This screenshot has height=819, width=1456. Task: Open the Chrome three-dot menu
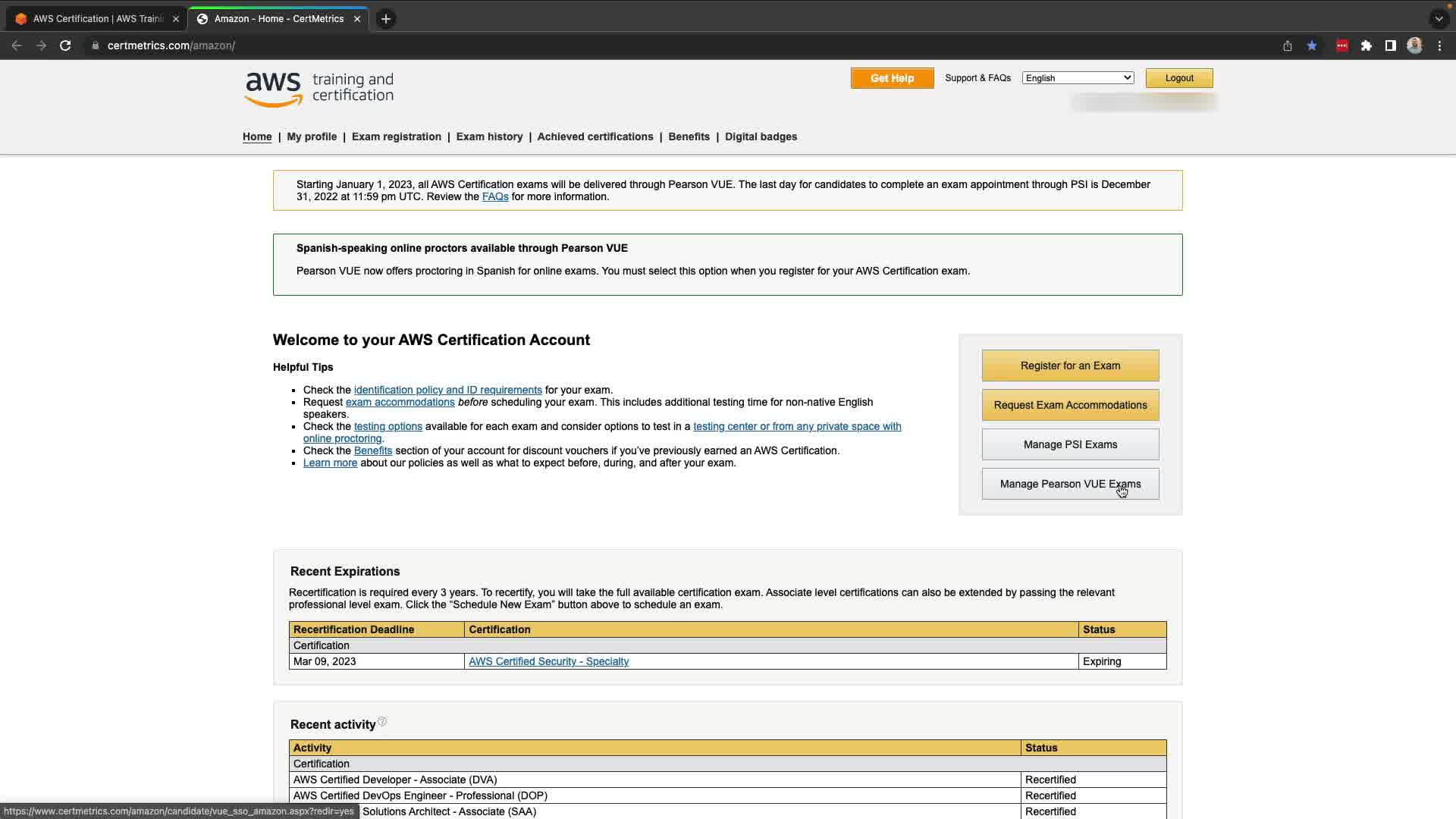(1439, 45)
